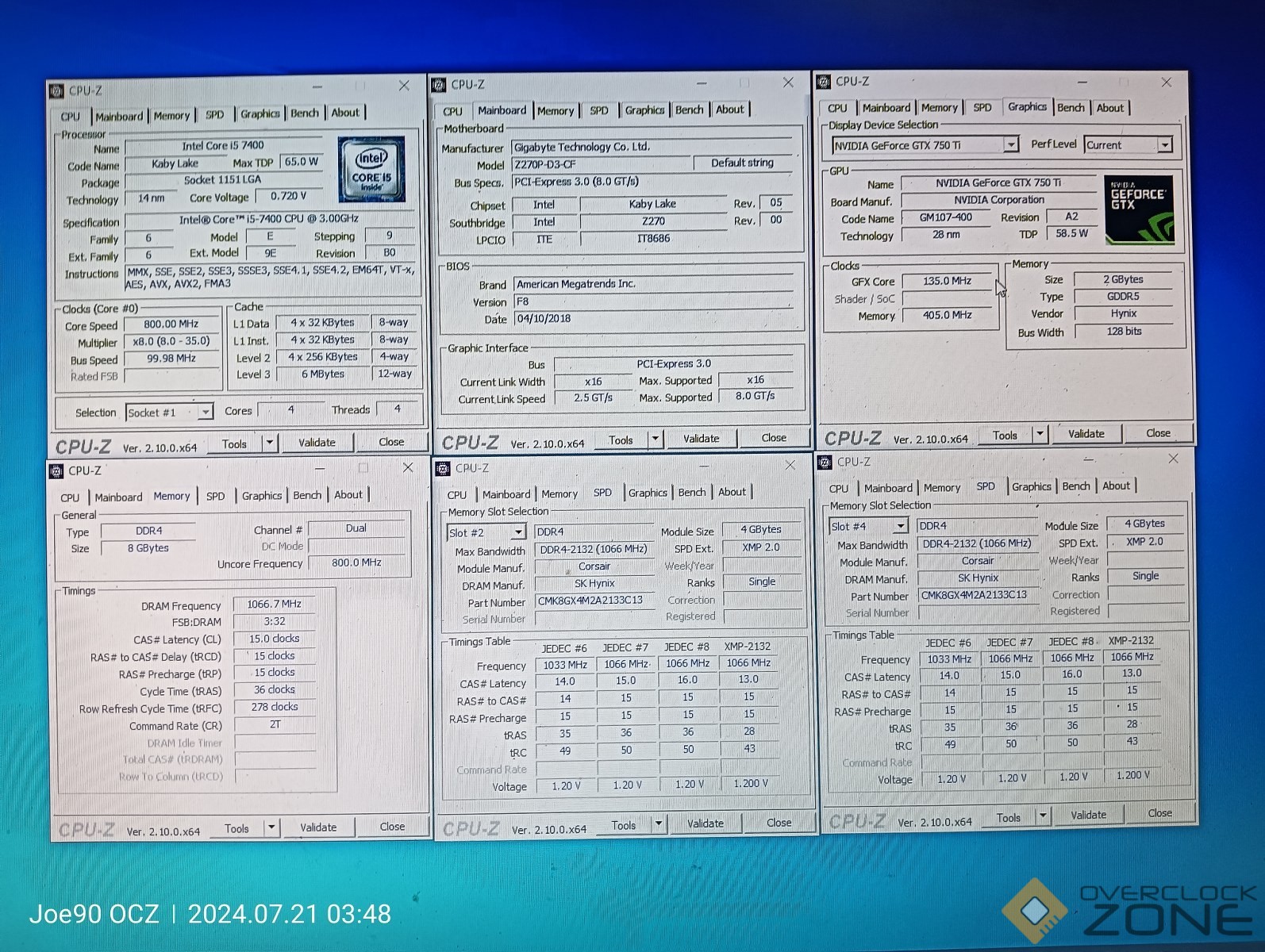Click the Intel Core i5 logo

coord(371,169)
